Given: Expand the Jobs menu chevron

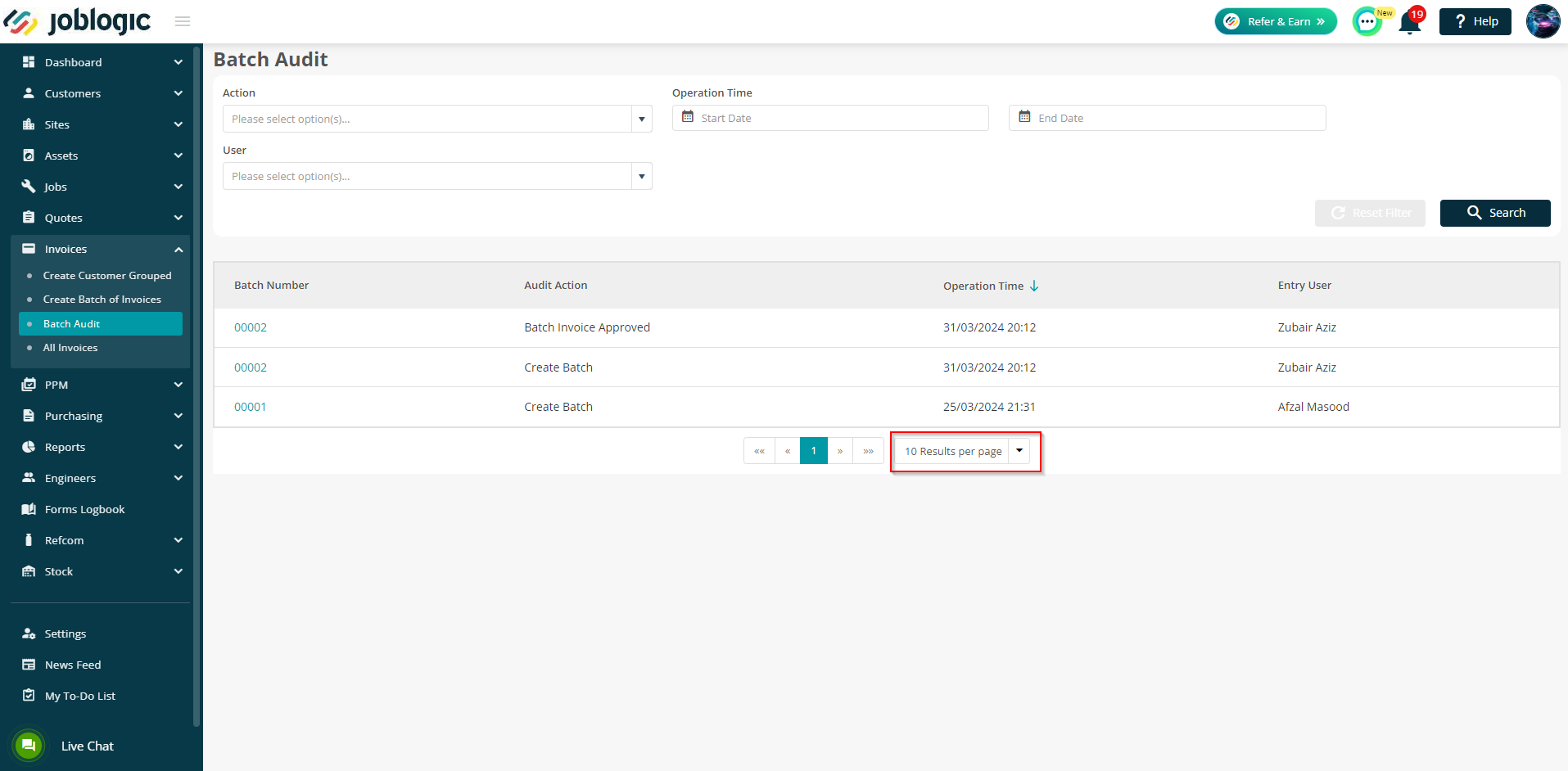Looking at the screenshot, I should [x=178, y=187].
